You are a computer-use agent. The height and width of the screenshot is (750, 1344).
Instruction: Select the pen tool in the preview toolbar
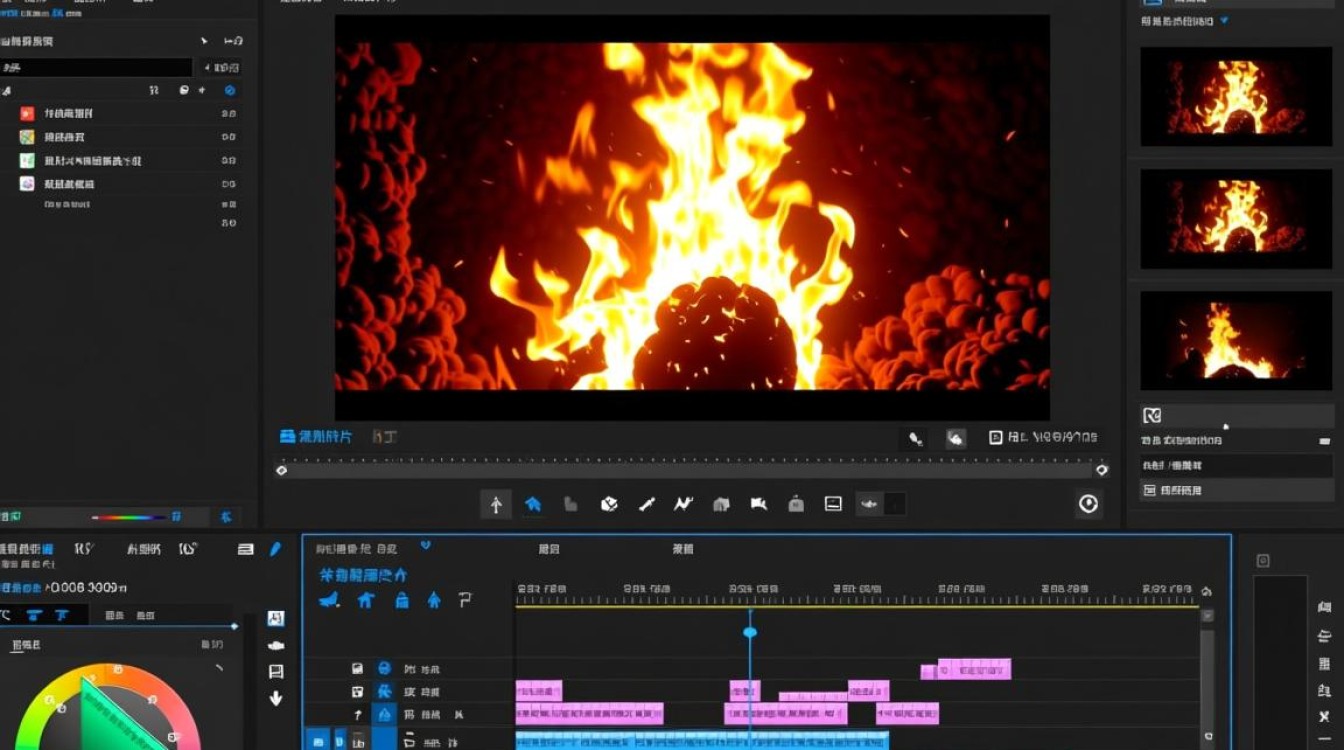(646, 504)
